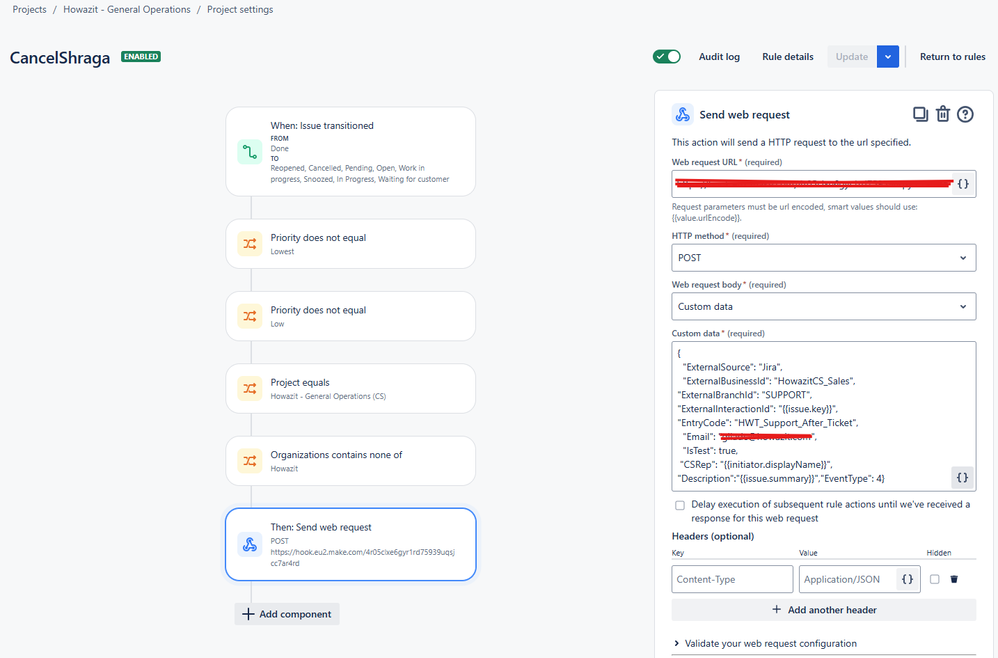Insert smart value in Web request URL
The width and height of the screenshot is (998, 658).
pos(963,184)
